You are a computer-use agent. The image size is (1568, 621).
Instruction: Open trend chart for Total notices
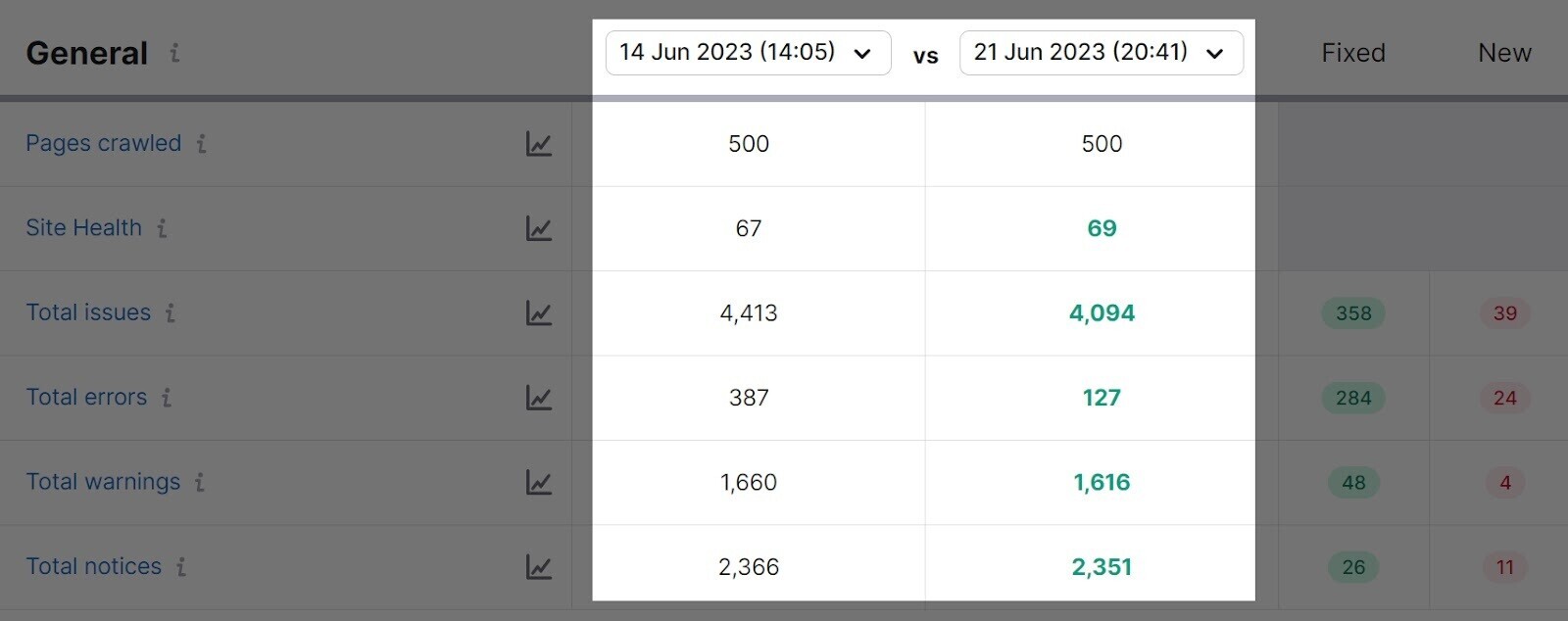click(538, 566)
